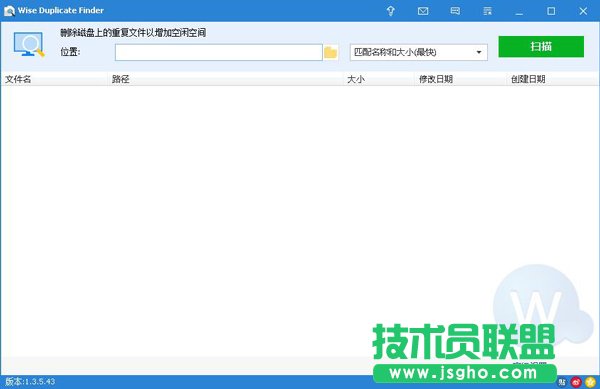Click the Wise Duplicate Finder app icon
Viewport: 600px width, 389px height.
pyautogui.click(x=9, y=11)
